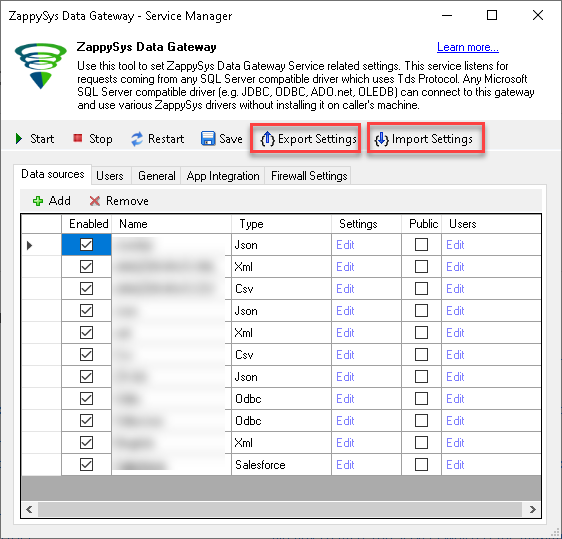The height and width of the screenshot is (539, 562).
Task: Toggle Enabled checkbox for first Odbc row
Action: 86,399
